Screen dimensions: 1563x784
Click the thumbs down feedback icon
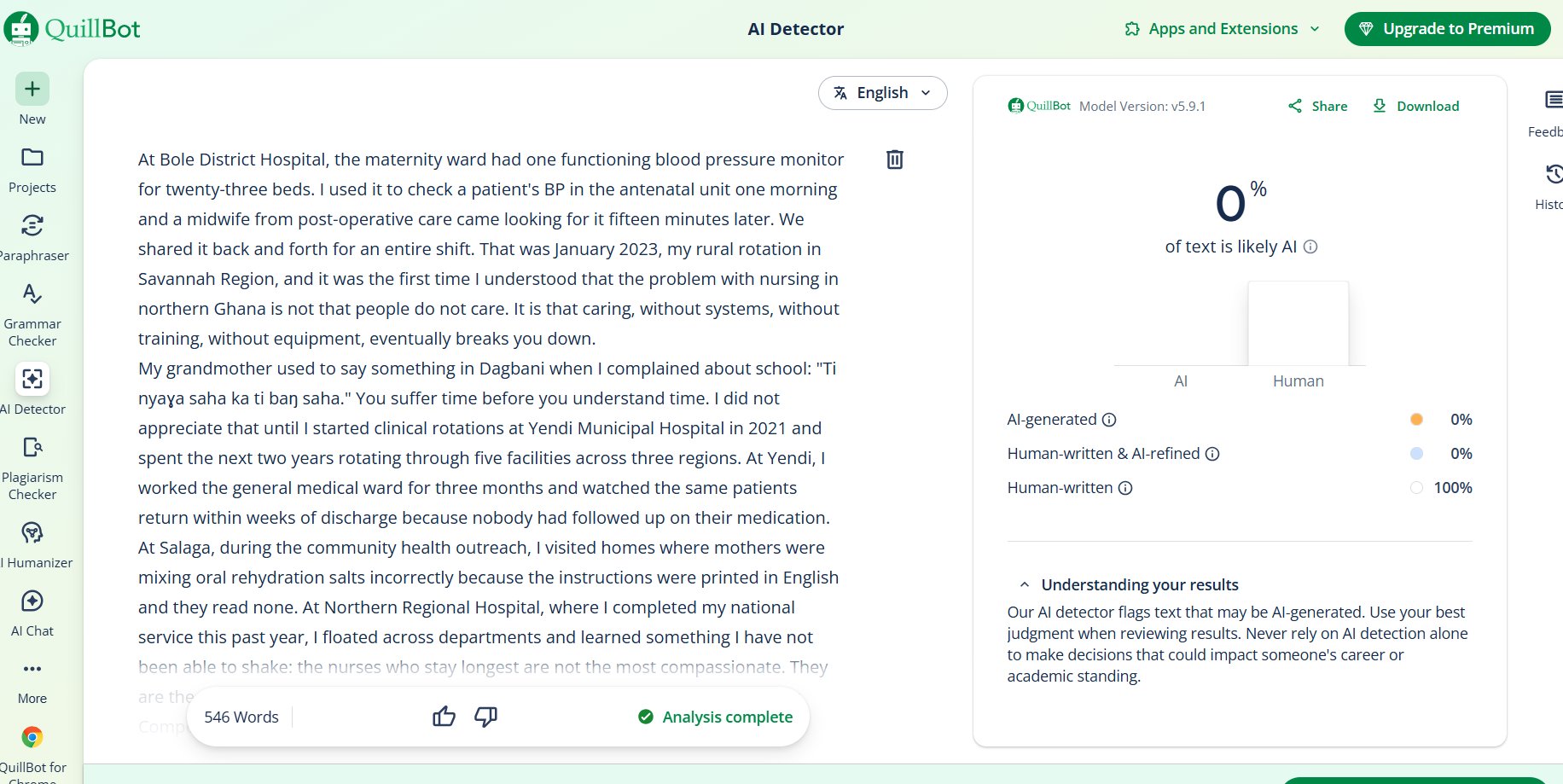click(x=485, y=717)
